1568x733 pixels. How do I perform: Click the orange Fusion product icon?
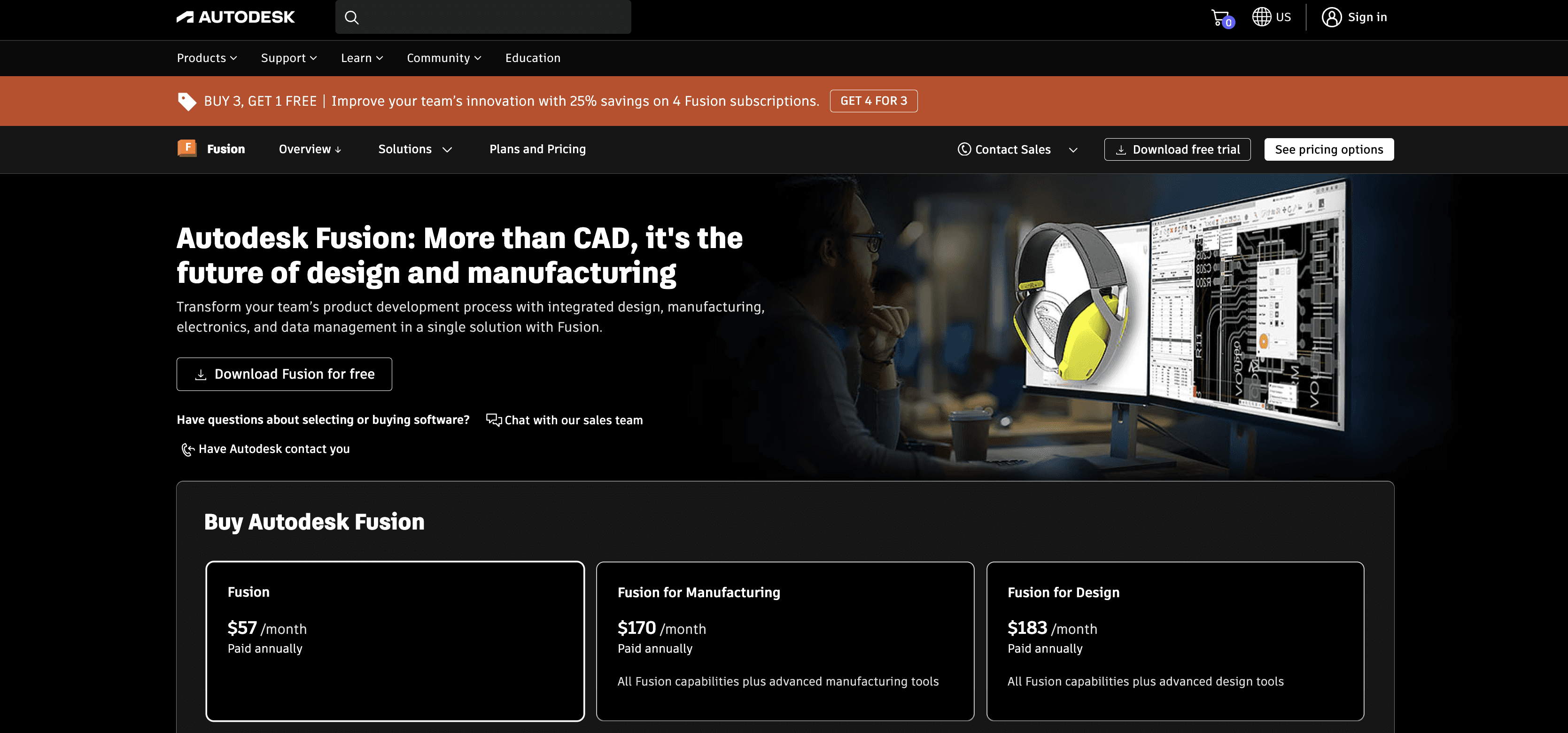[187, 148]
